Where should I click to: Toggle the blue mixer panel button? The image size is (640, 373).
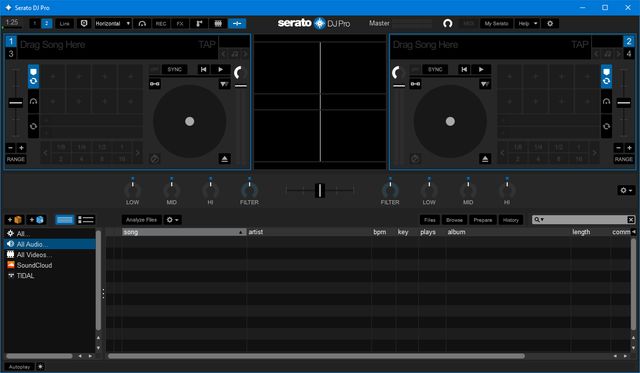pos(237,24)
